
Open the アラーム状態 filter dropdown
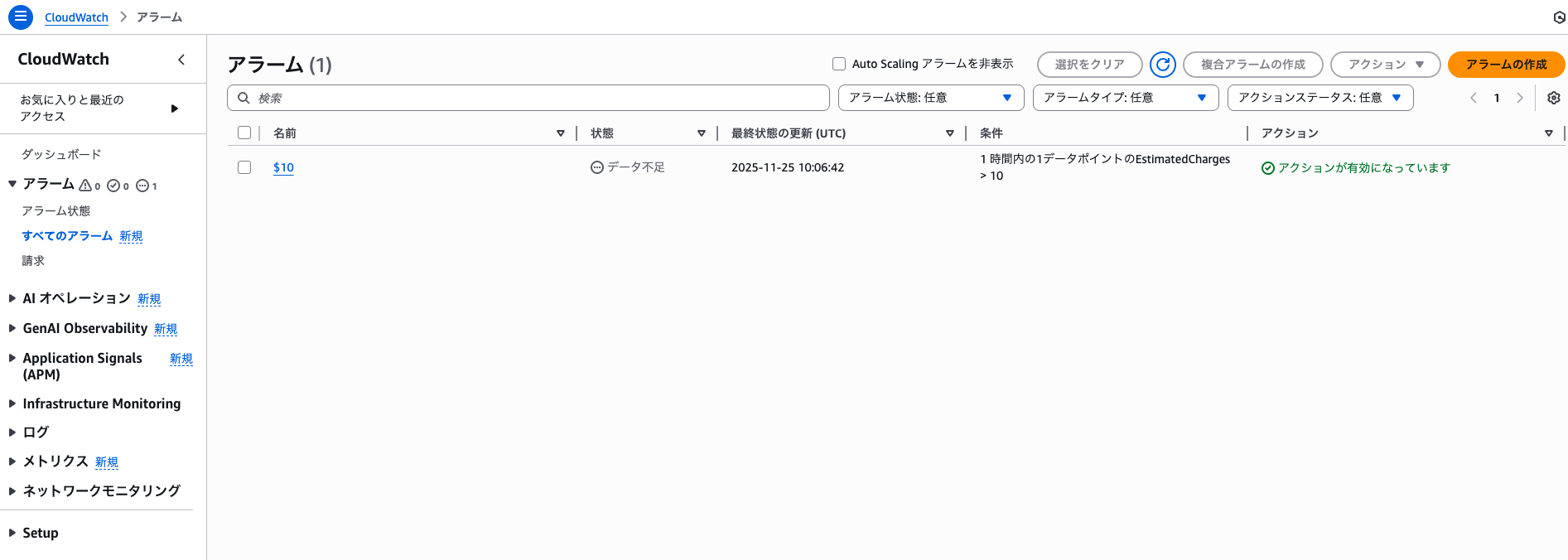[x=931, y=98]
